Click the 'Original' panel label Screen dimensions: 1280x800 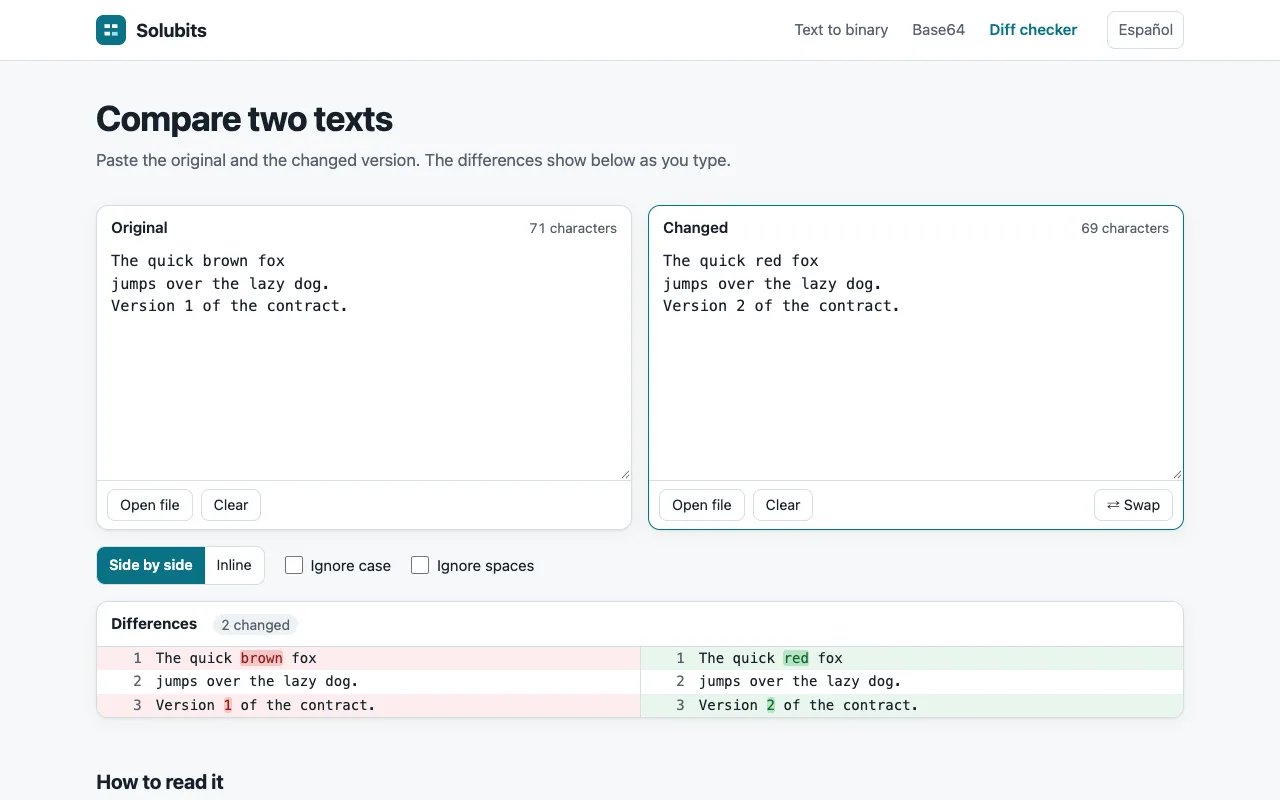[139, 228]
